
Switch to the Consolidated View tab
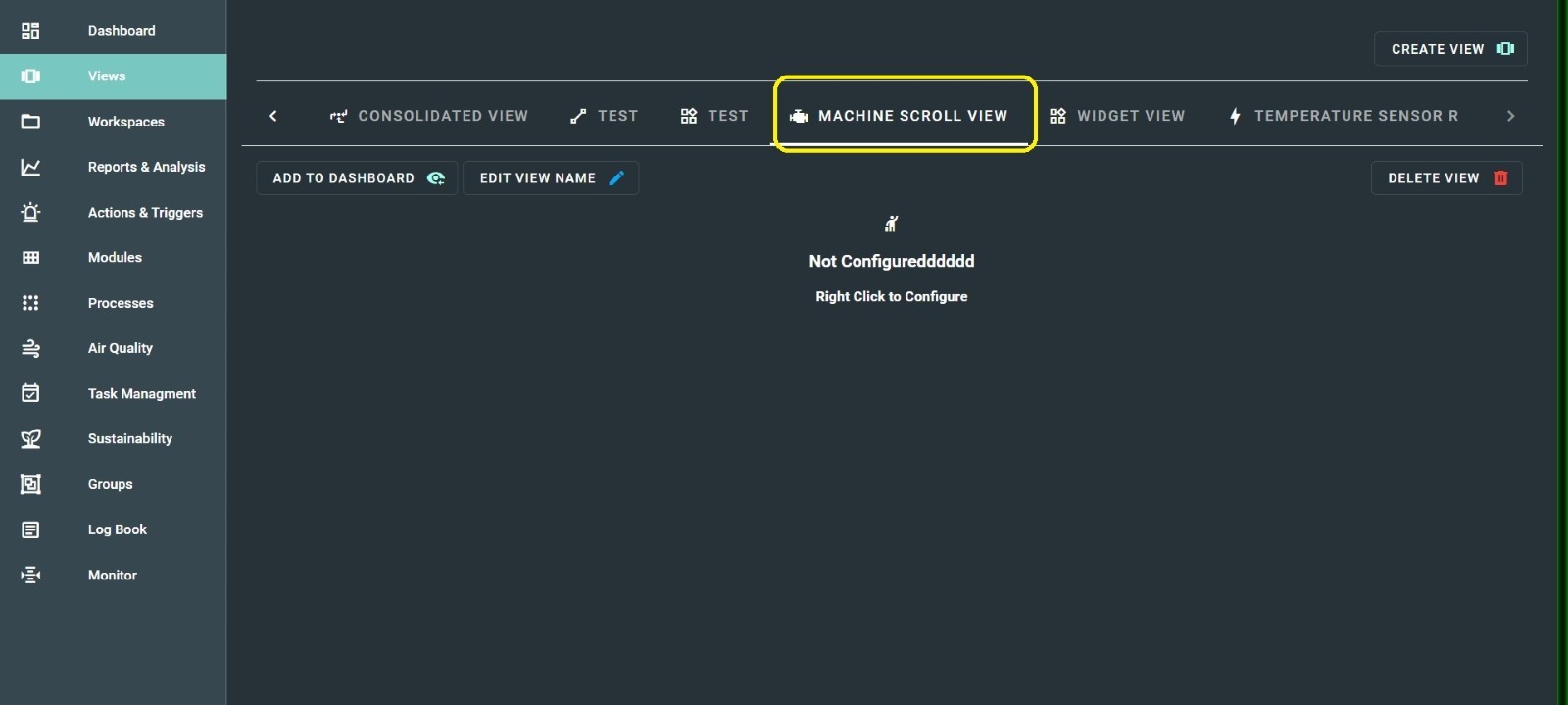pos(429,116)
